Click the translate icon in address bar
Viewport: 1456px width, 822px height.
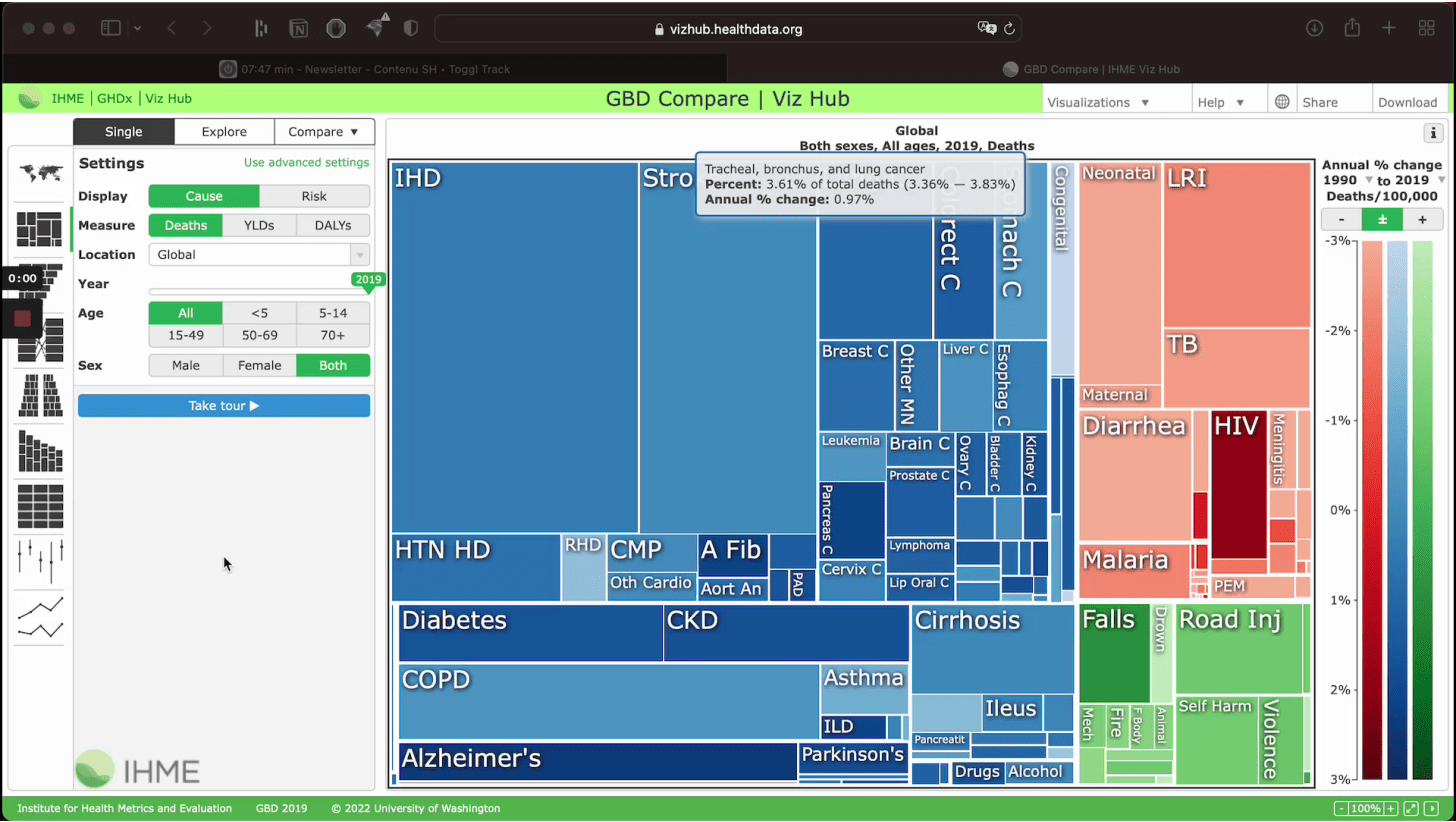(x=986, y=29)
